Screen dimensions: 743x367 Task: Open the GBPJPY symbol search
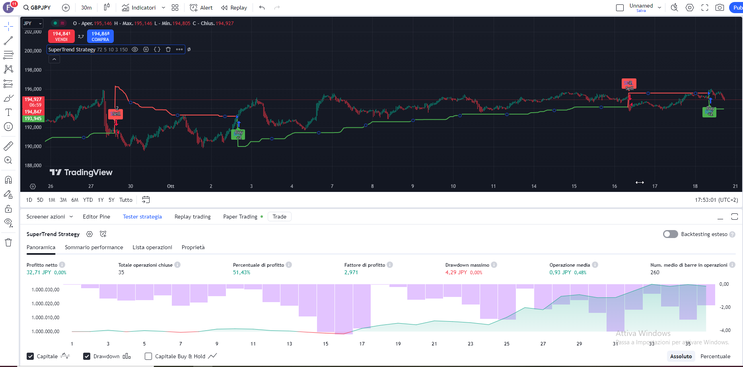tap(37, 8)
